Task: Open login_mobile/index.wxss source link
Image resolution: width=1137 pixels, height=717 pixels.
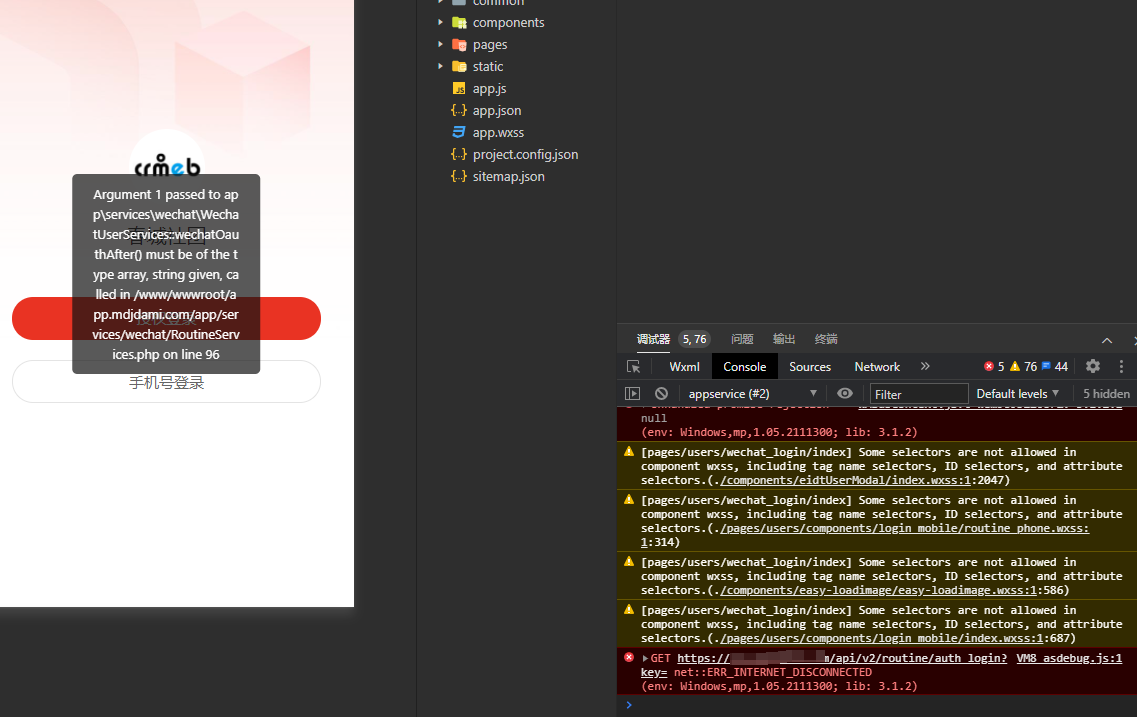Action: point(881,638)
